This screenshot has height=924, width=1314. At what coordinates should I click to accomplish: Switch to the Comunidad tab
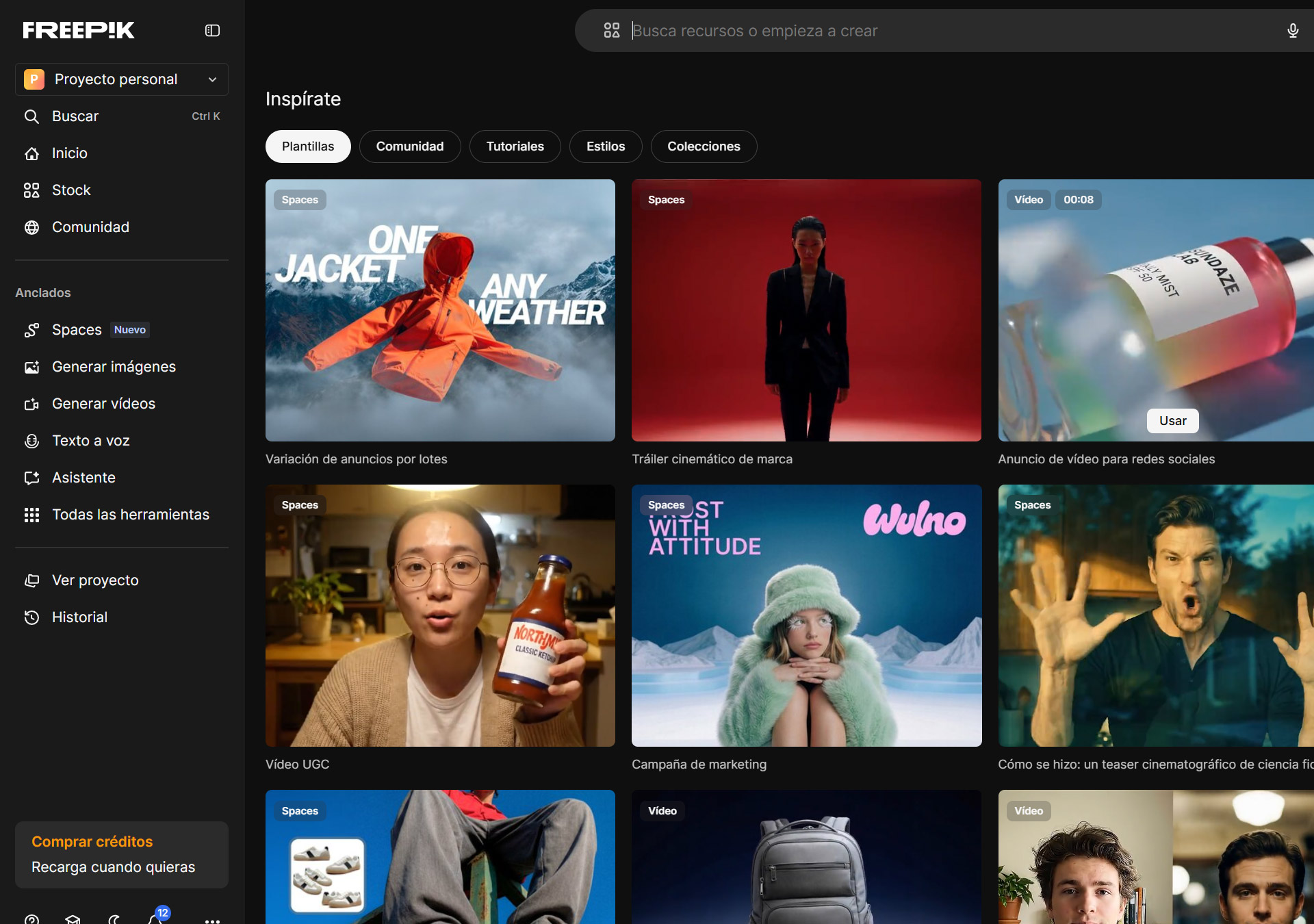coord(409,146)
